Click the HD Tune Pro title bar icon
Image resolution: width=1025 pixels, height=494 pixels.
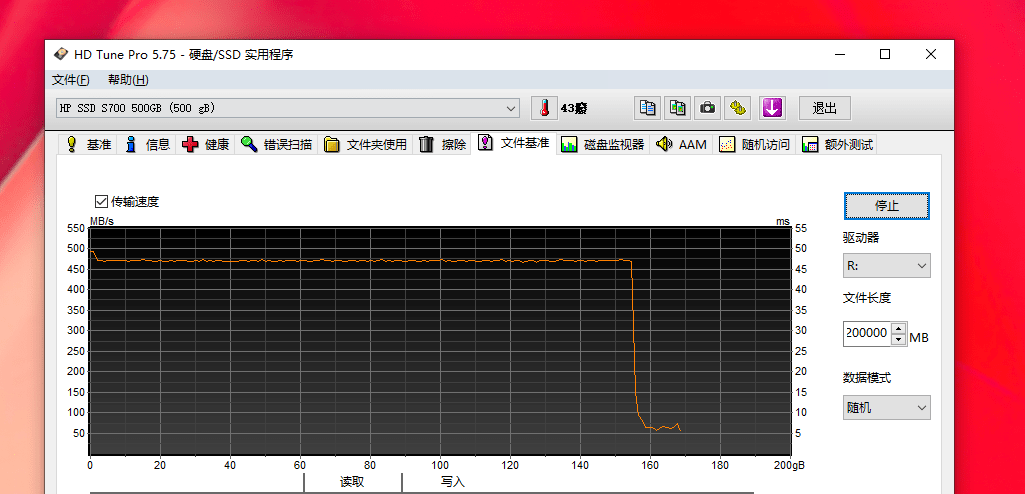(60, 54)
